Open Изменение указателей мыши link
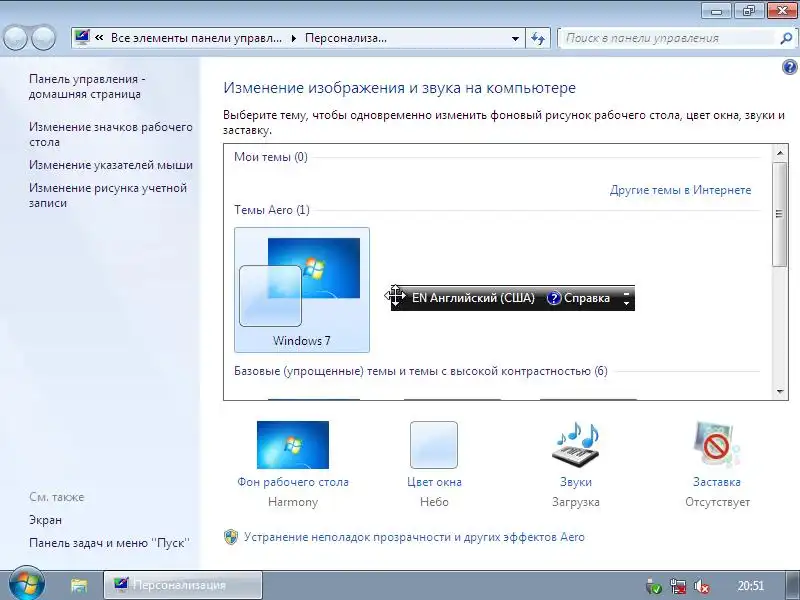The height and width of the screenshot is (600, 800). click(x=111, y=165)
